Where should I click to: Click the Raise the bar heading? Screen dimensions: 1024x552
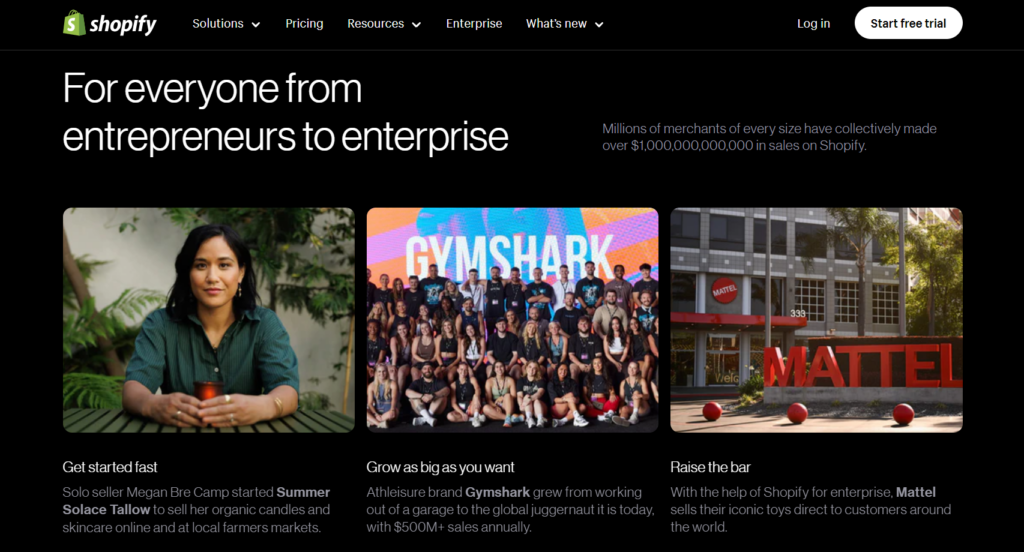point(711,467)
